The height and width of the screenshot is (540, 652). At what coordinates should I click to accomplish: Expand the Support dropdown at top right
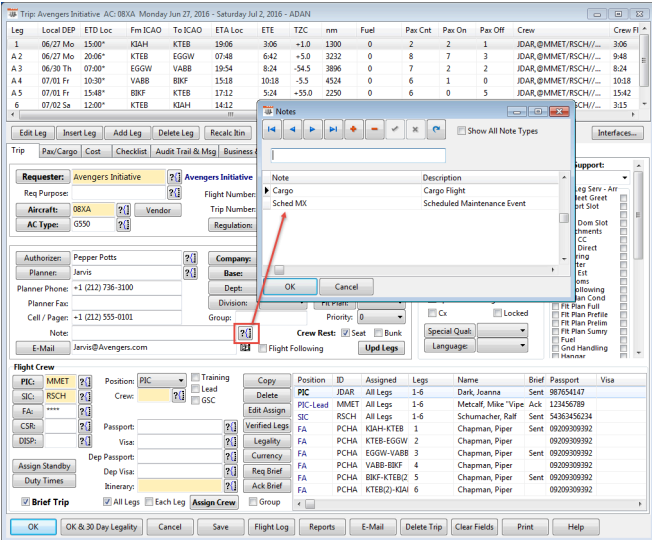(x=625, y=178)
